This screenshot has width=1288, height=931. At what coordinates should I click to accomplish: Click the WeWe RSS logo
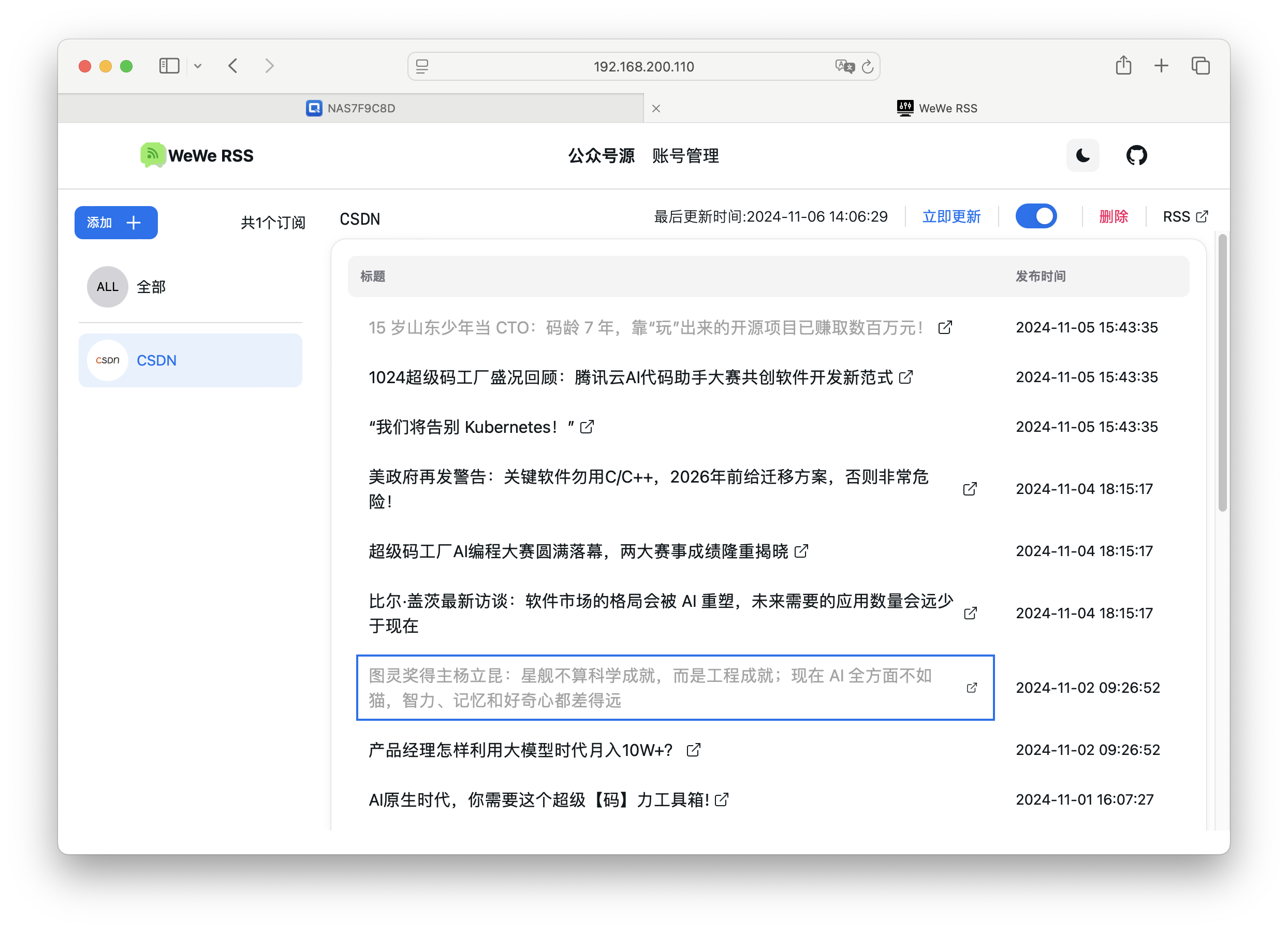tap(197, 155)
